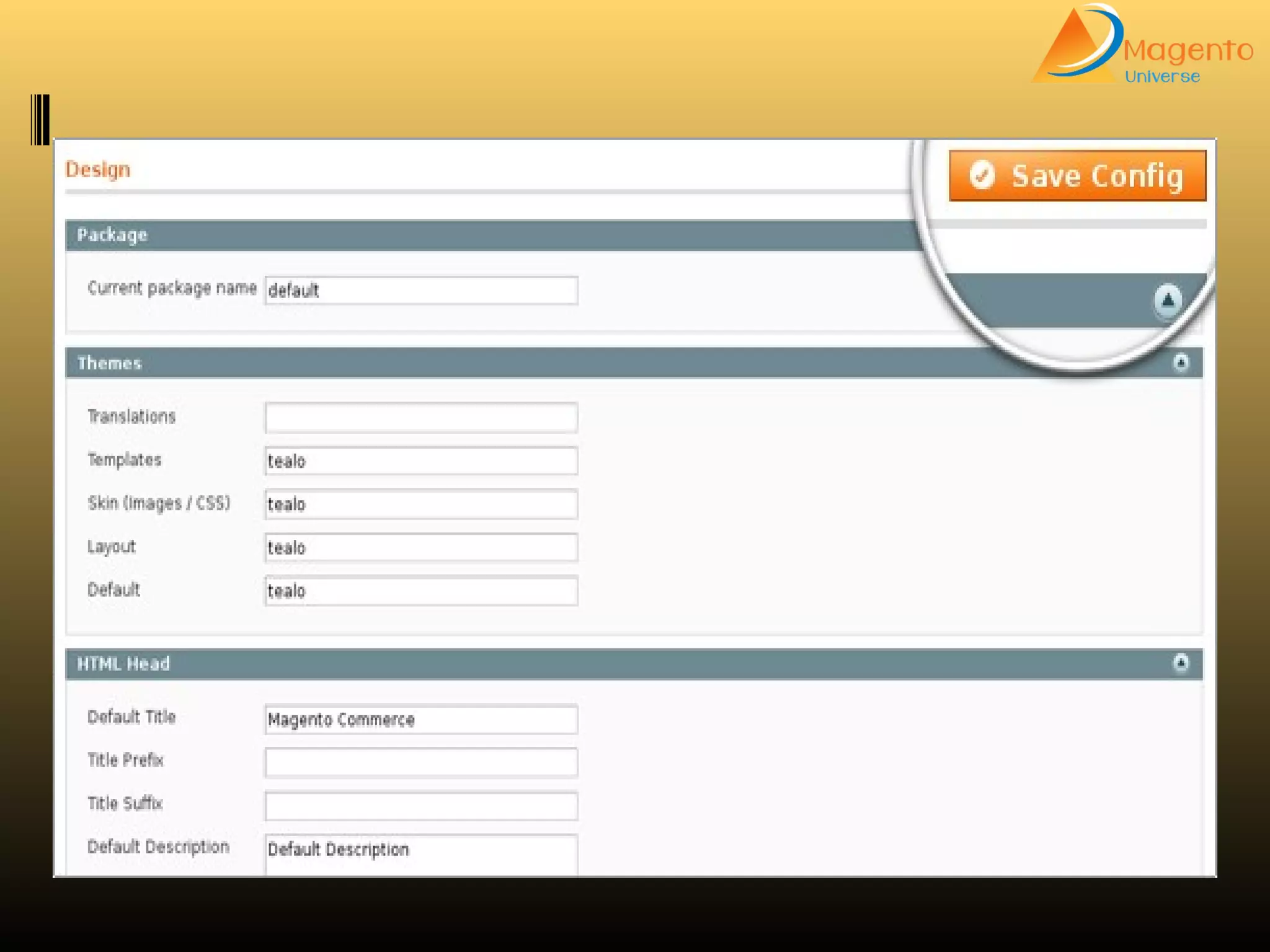Click the Save Config button
The height and width of the screenshot is (952, 1270).
(x=1077, y=175)
